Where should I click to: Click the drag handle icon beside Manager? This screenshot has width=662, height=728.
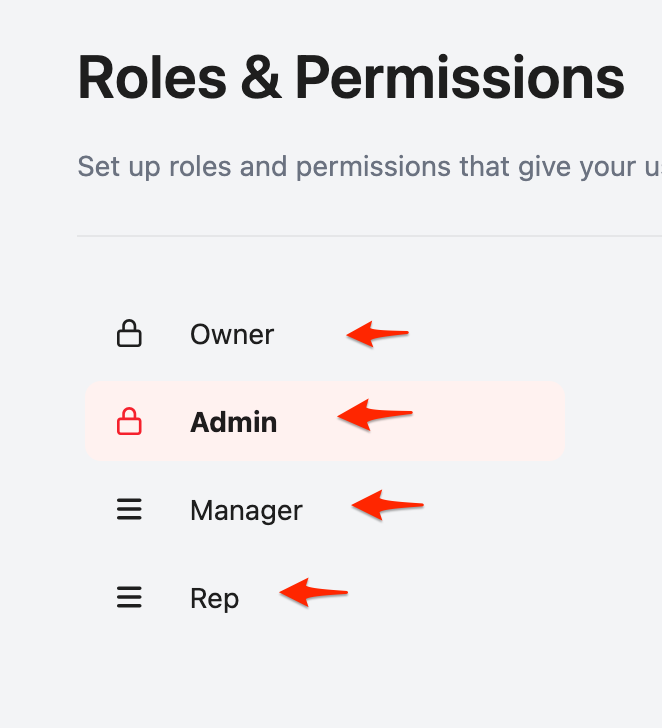pos(129,510)
